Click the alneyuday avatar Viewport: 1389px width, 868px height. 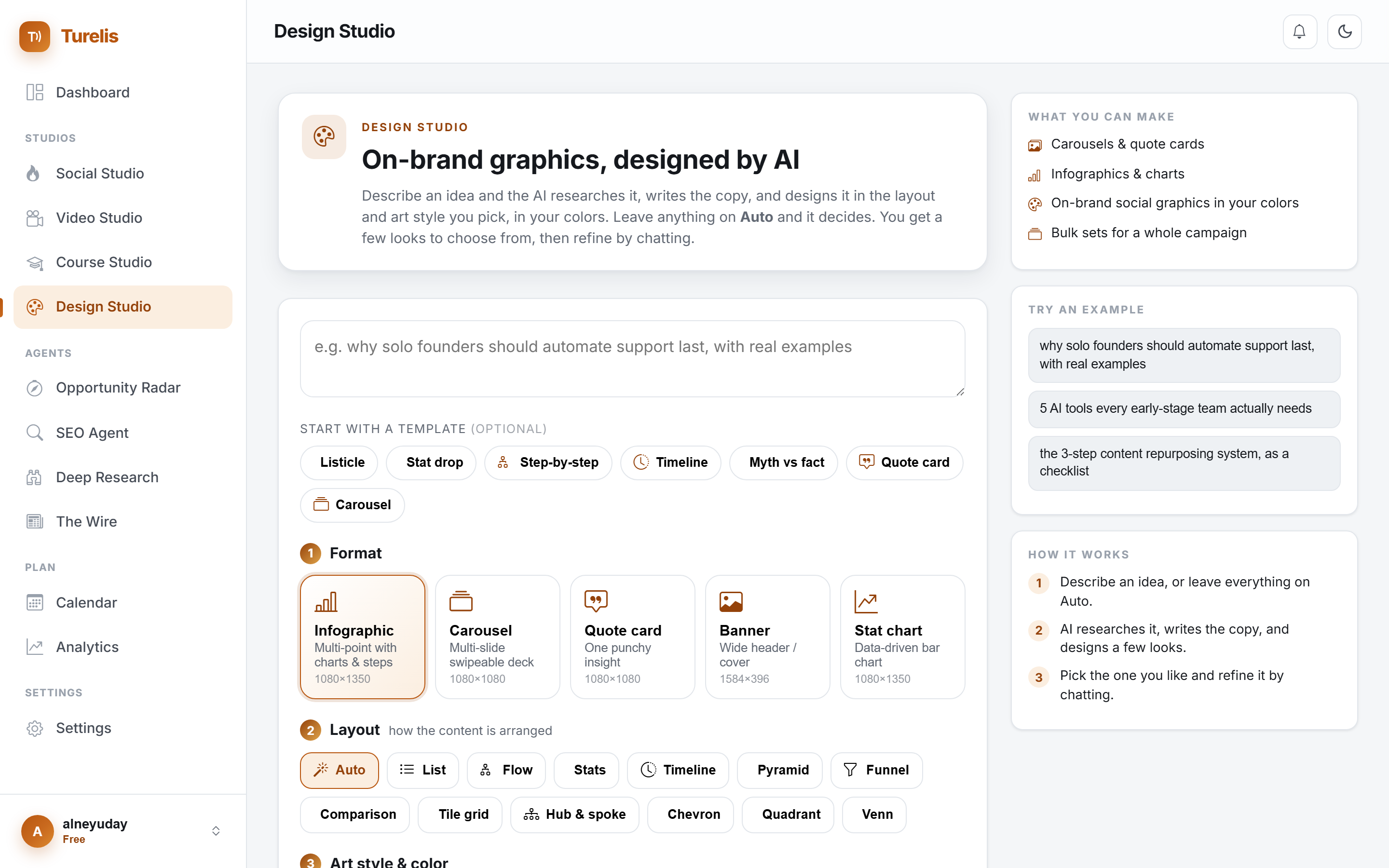click(x=37, y=831)
